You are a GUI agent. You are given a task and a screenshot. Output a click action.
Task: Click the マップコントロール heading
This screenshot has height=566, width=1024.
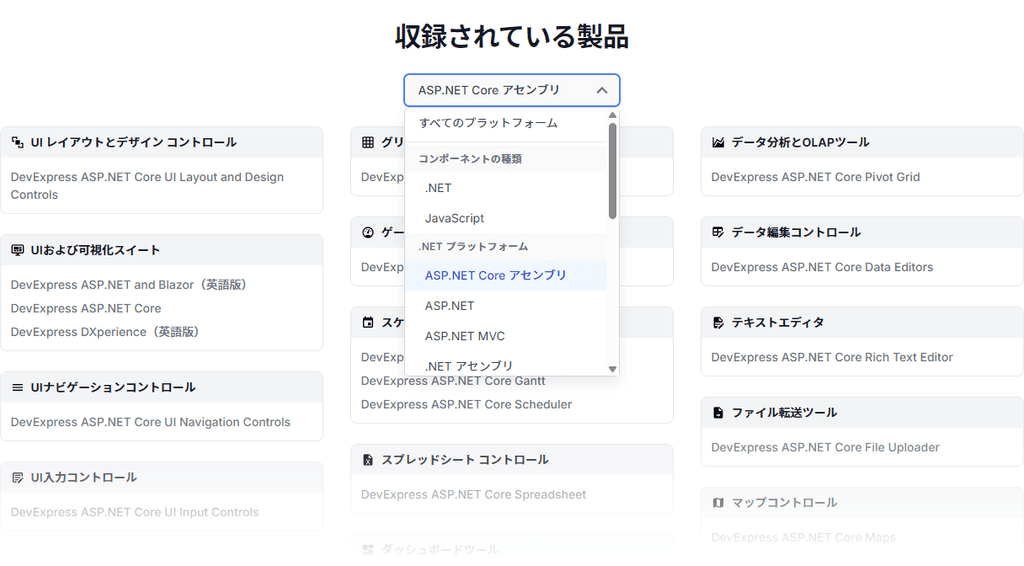pyautogui.click(x=784, y=503)
